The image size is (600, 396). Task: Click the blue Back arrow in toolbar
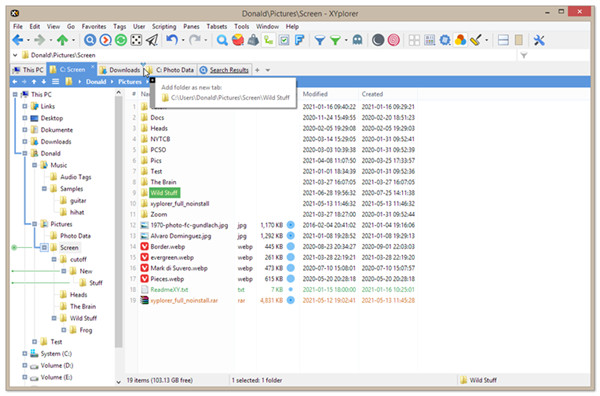click(18, 40)
